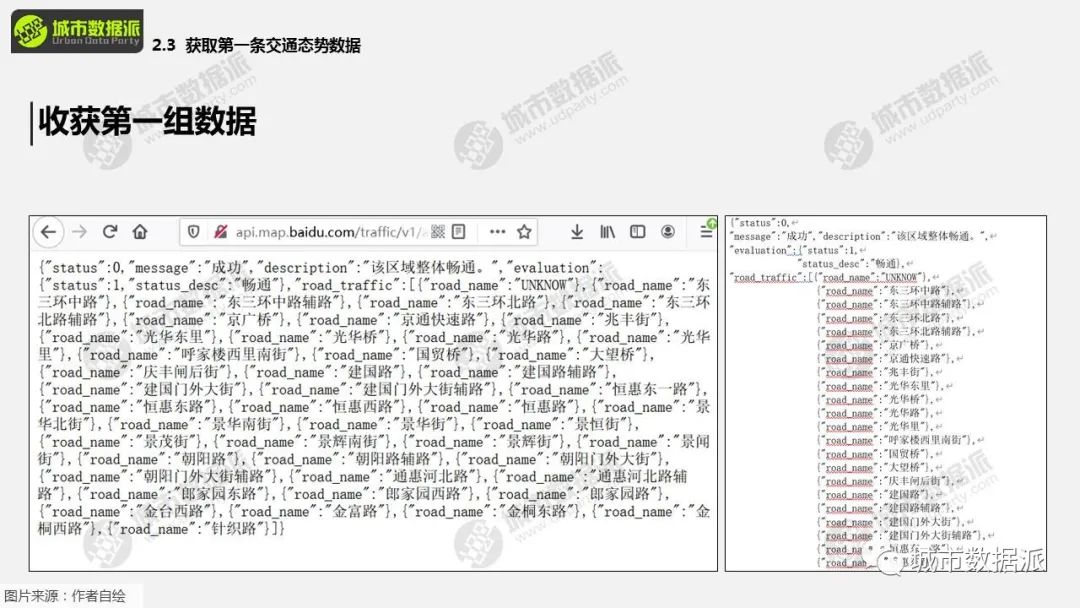
Task: Click section title 2.3 获取第一条交通态势数据
Action: [256, 45]
